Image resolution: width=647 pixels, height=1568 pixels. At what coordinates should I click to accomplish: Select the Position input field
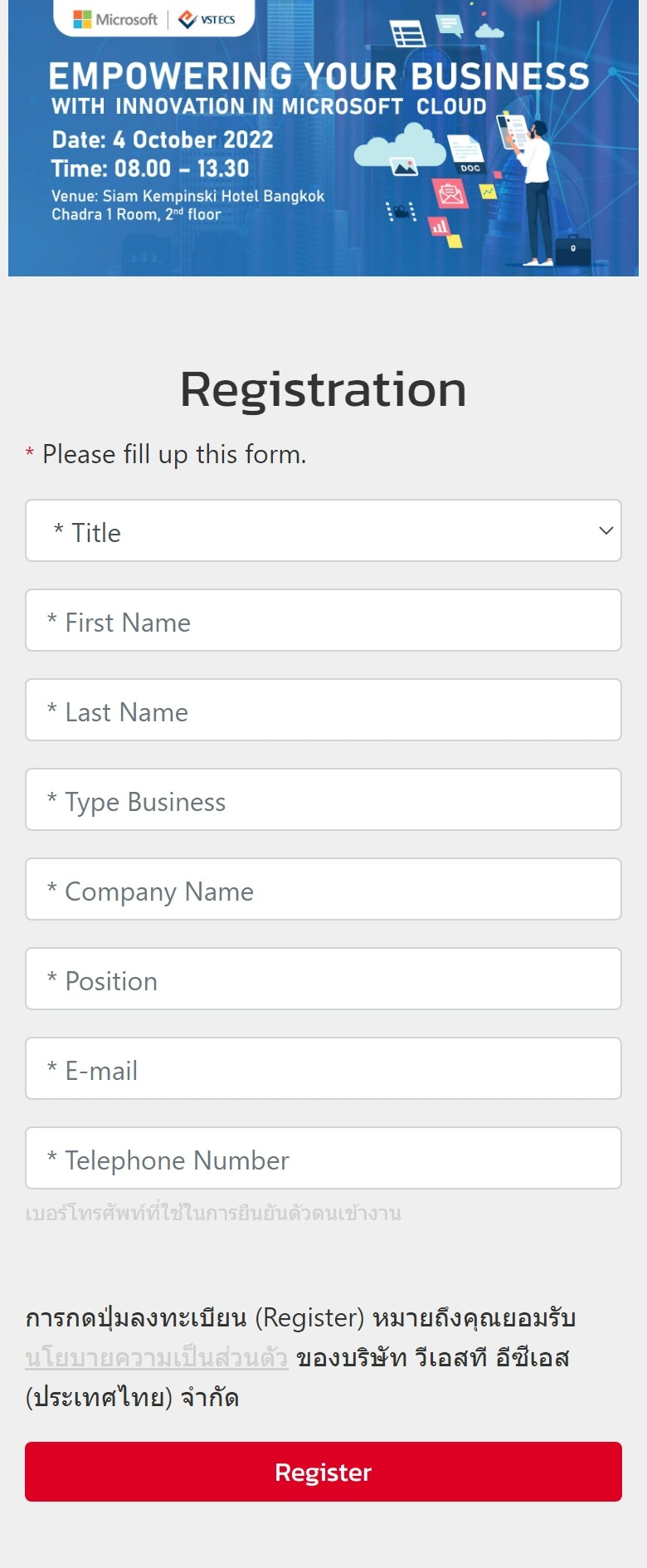[323, 979]
